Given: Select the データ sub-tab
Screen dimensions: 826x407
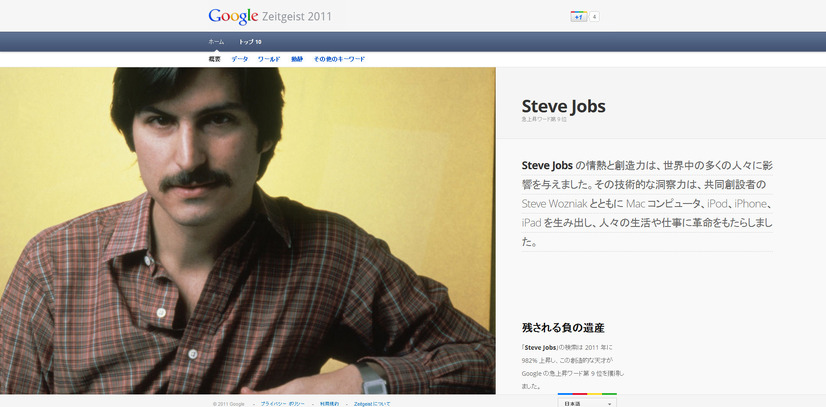Looking at the screenshot, I should point(240,59).
